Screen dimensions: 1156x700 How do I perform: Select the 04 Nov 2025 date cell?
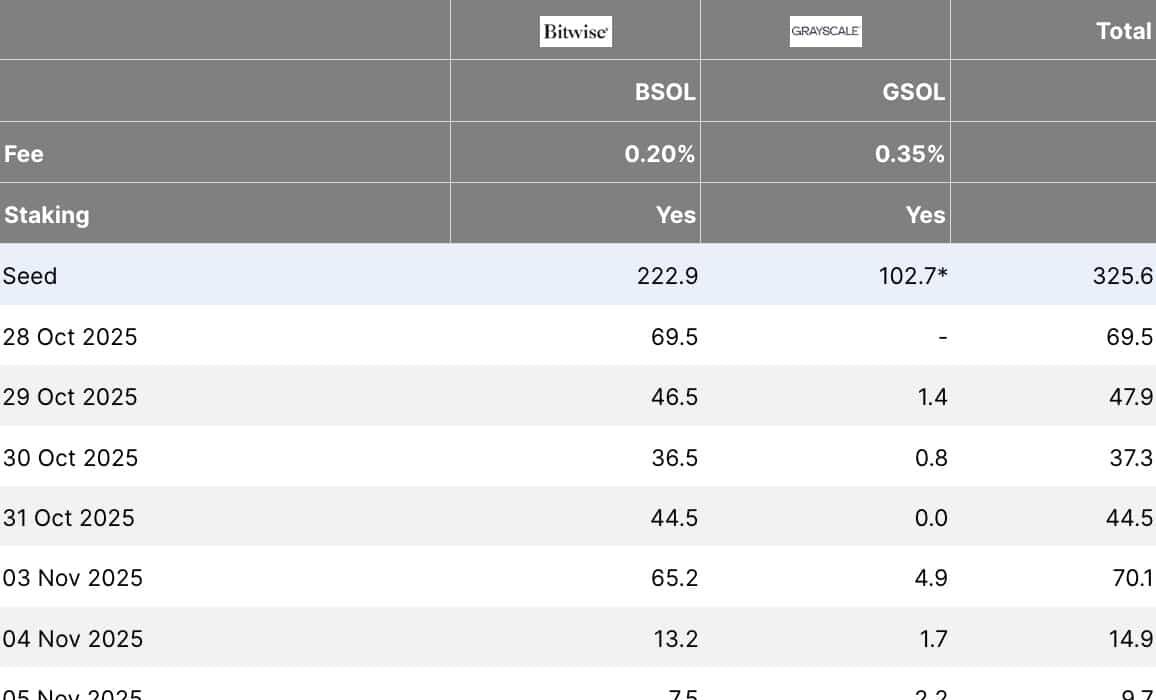72,638
